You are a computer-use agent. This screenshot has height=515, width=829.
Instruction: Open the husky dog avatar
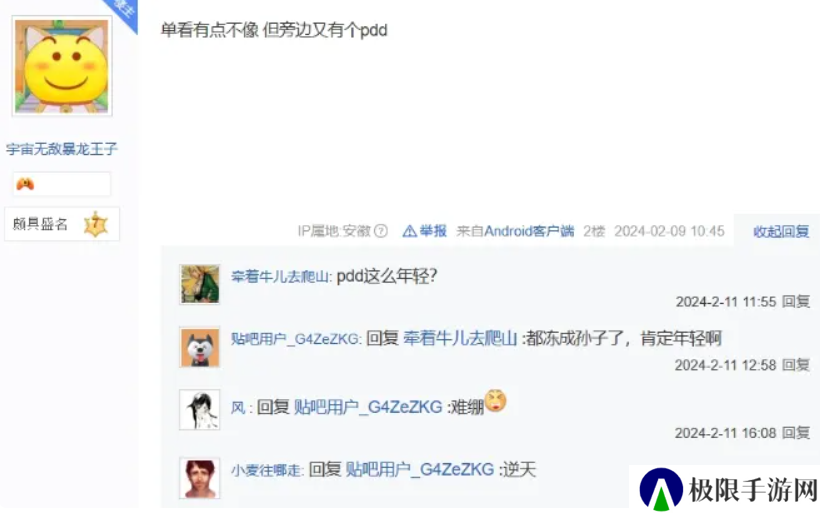[199, 347]
